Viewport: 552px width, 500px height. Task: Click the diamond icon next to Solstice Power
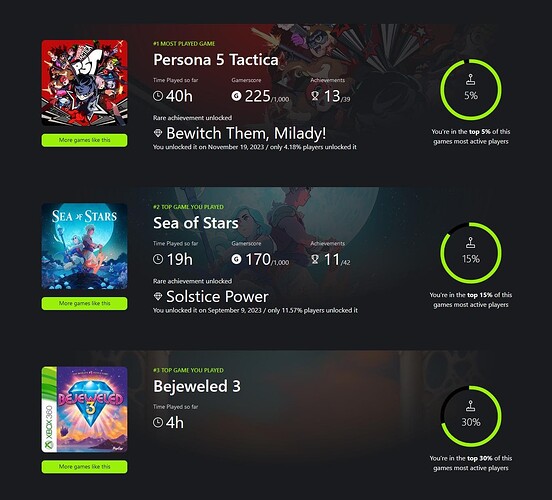click(158, 296)
